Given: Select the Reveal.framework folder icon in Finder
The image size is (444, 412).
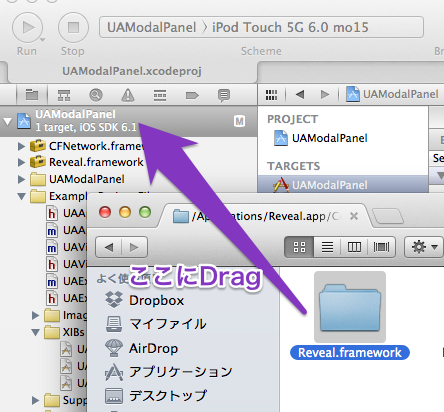Looking at the screenshot, I should coord(350,307).
